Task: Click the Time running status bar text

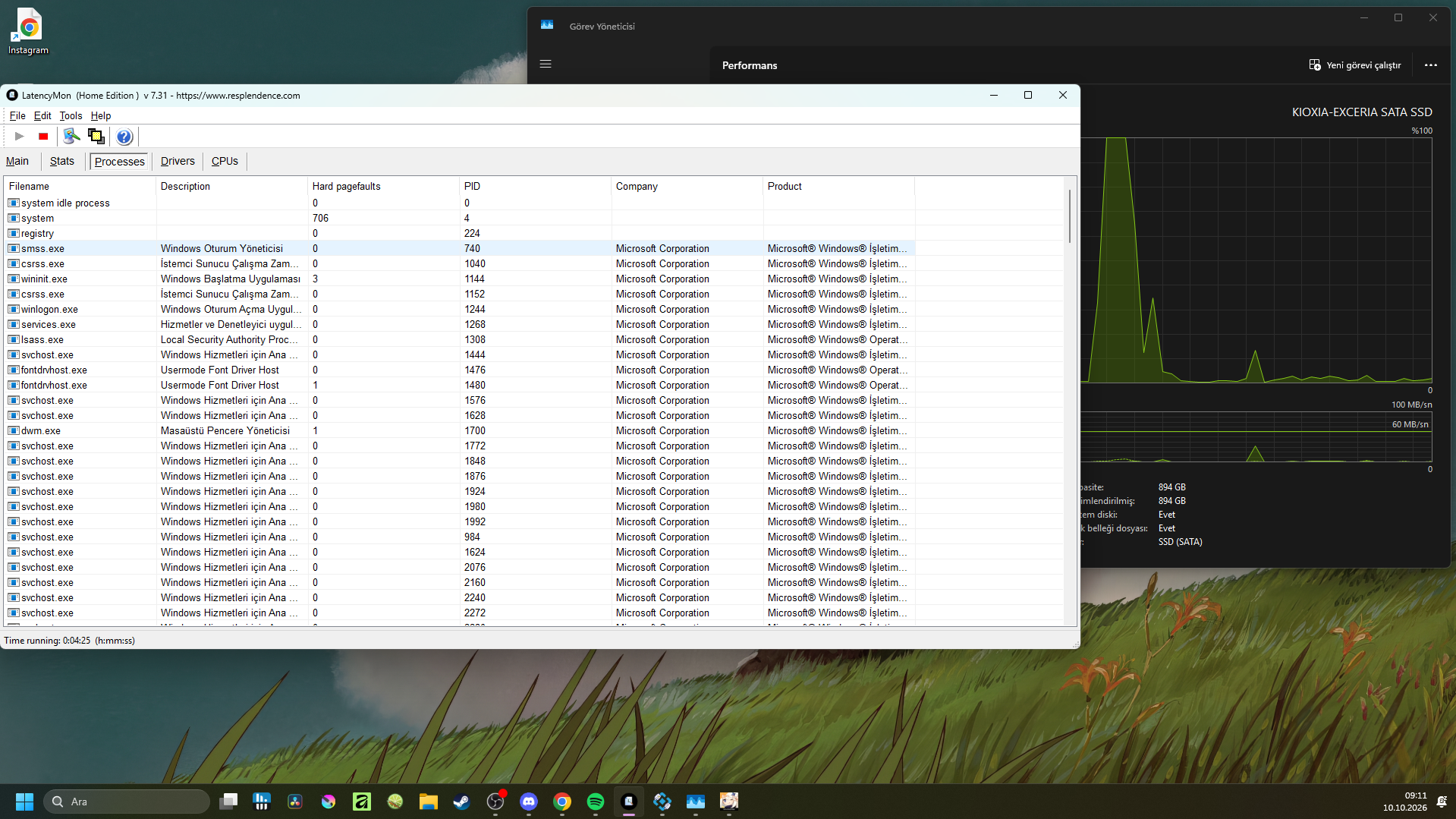Action: coord(69,641)
